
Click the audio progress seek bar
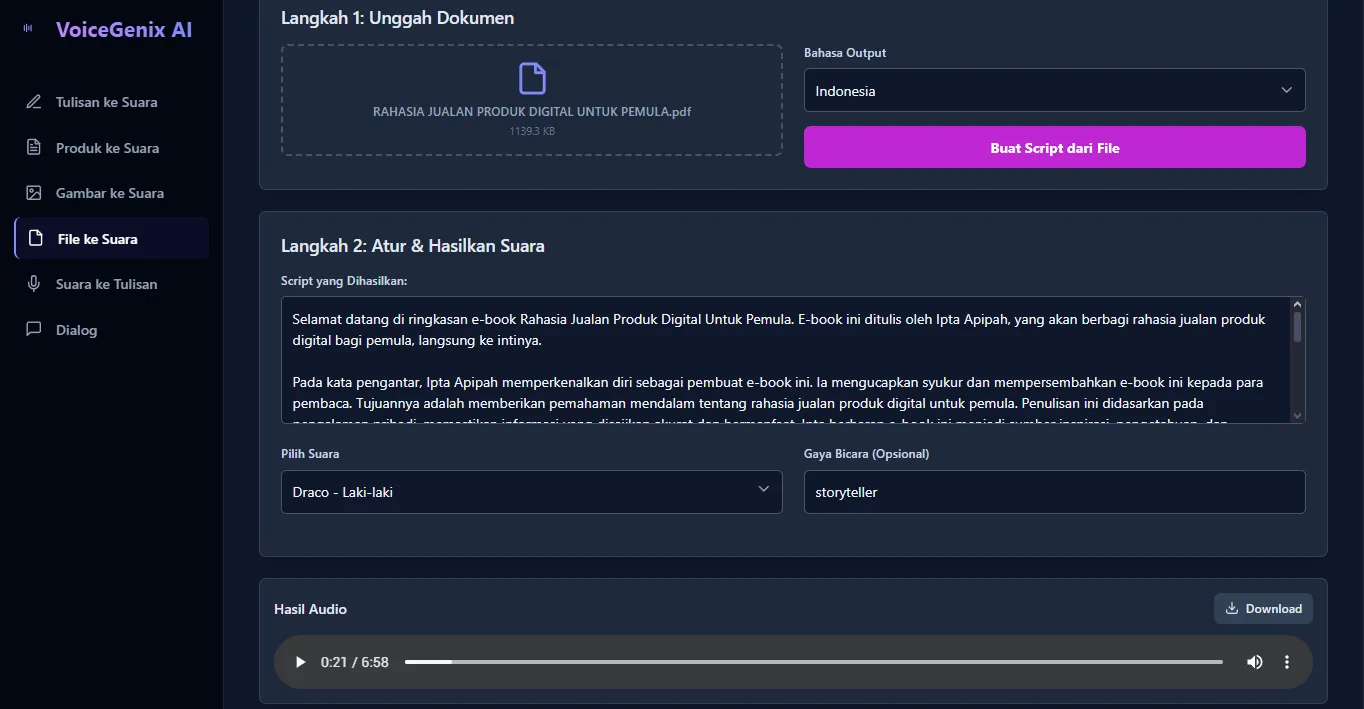tap(813, 662)
